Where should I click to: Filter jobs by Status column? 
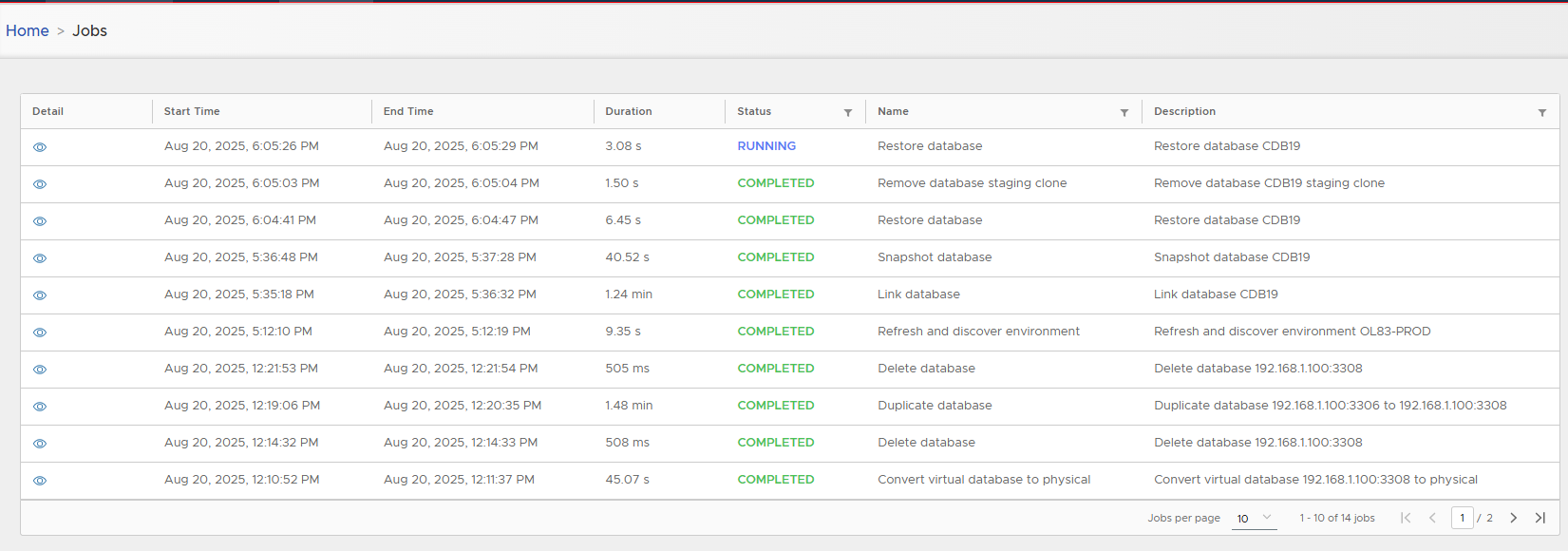[x=847, y=112]
